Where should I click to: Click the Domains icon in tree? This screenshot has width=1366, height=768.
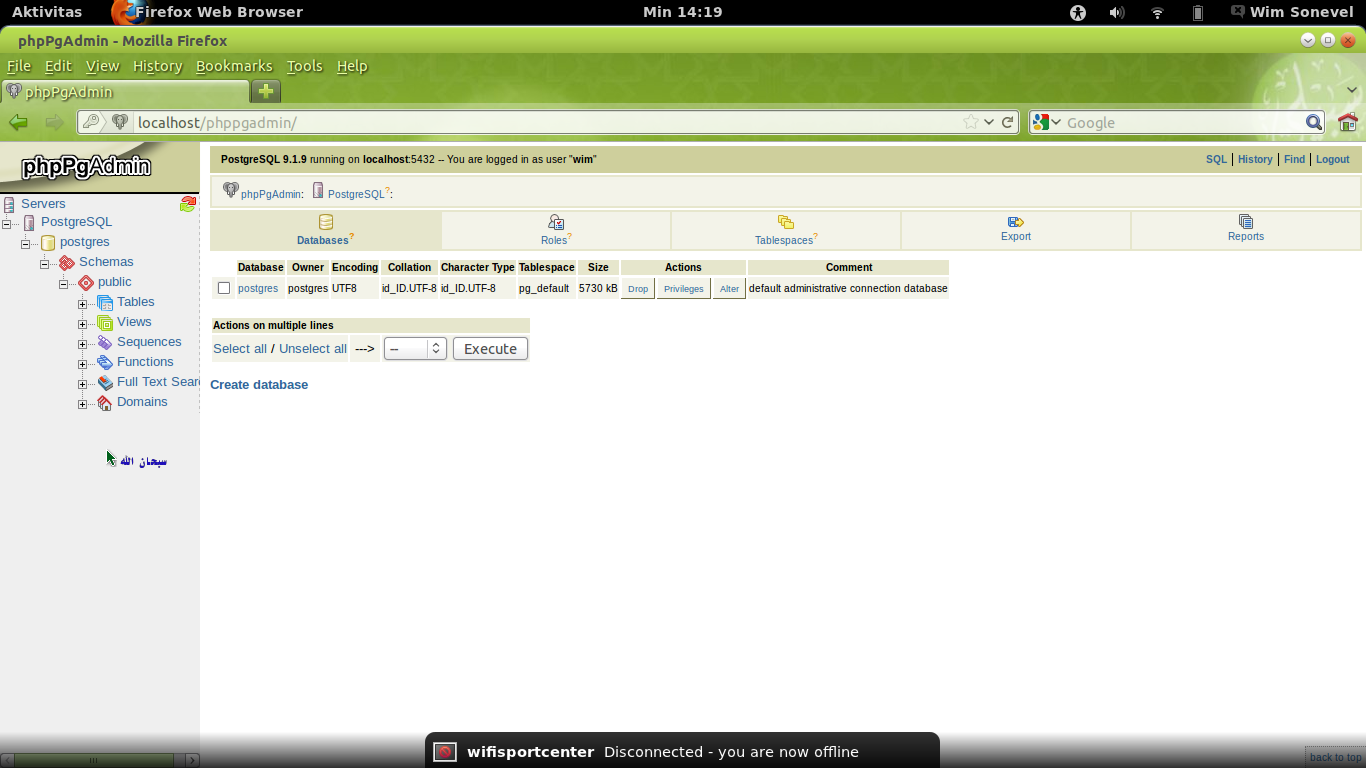tap(105, 402)
